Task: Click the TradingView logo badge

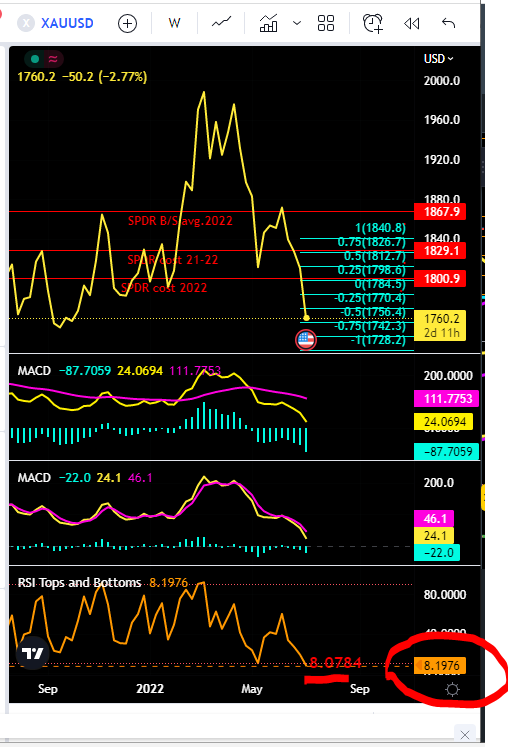Action: point(32,653)
